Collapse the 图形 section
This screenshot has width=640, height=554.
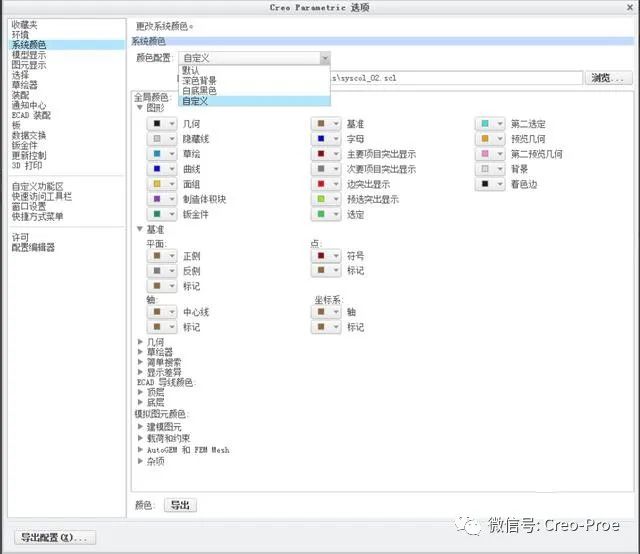tap(140, 107)
